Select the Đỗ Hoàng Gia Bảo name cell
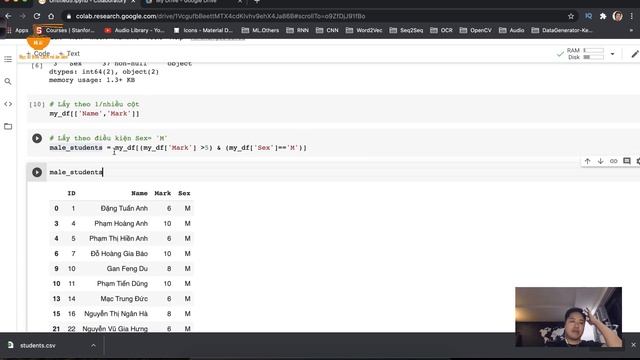The image size is (640, 360). pos(119,253)
